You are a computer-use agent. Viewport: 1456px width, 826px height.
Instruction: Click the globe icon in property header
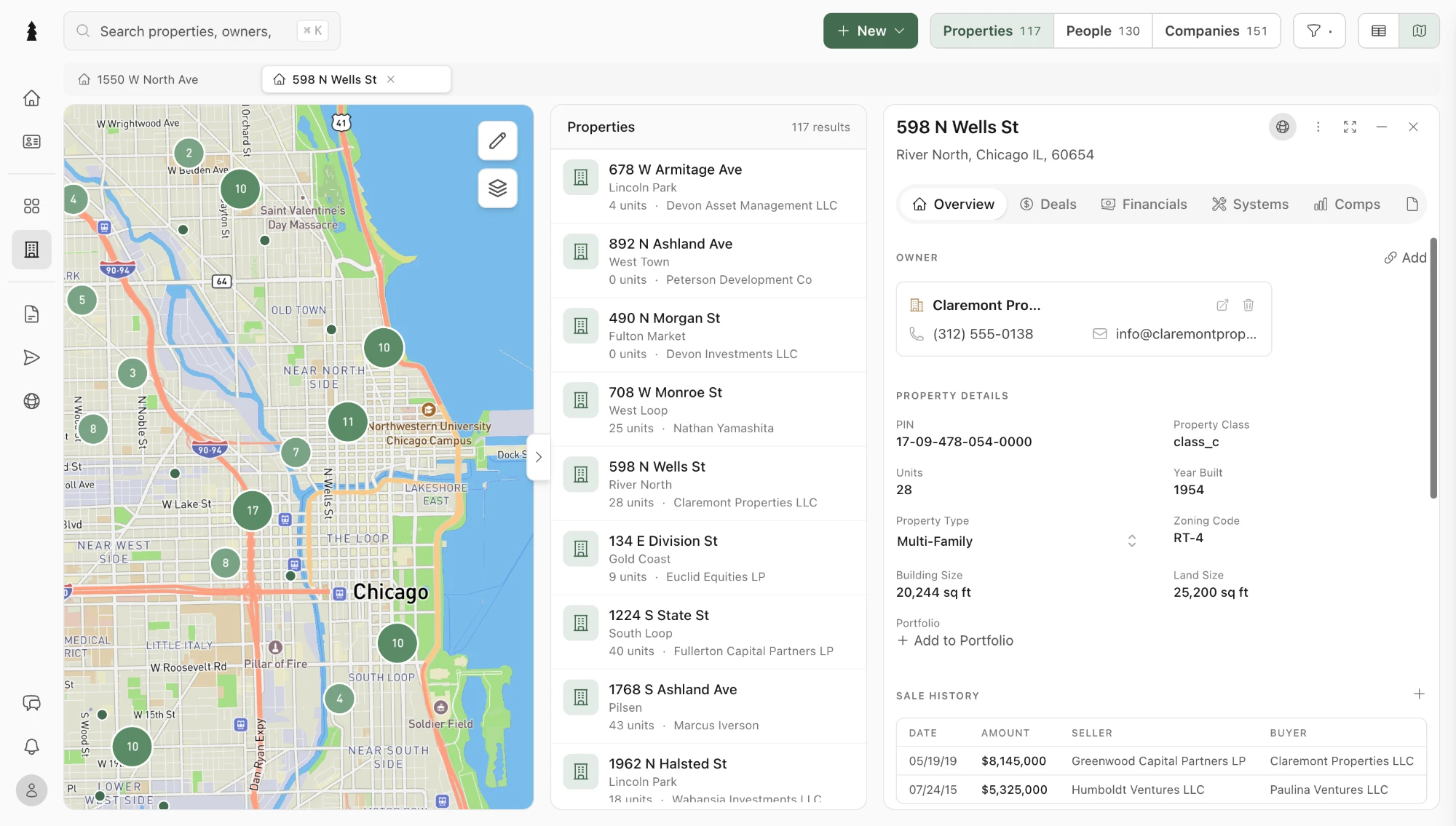tap(1282, 127)
